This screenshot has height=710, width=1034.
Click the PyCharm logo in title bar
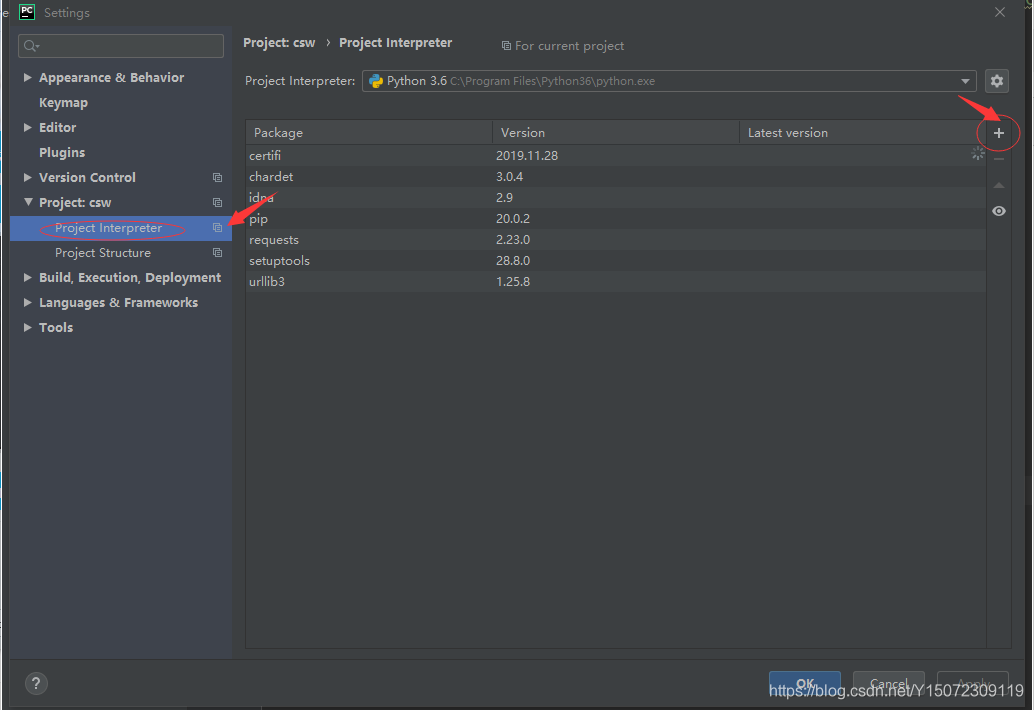pyautogui.click(x=27, y=12)
